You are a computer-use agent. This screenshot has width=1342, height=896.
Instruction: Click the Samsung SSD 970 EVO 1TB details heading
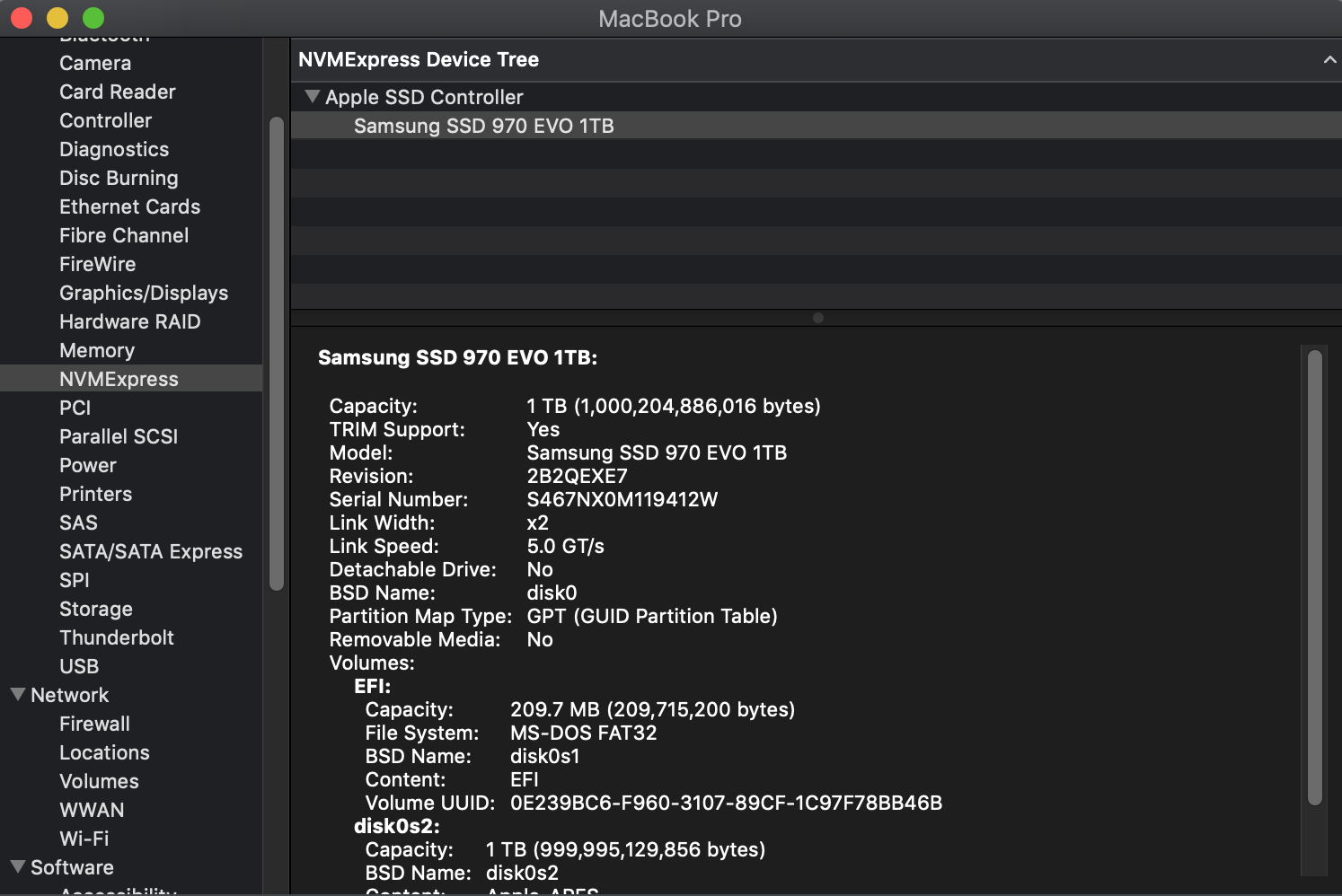click(457, 357)
